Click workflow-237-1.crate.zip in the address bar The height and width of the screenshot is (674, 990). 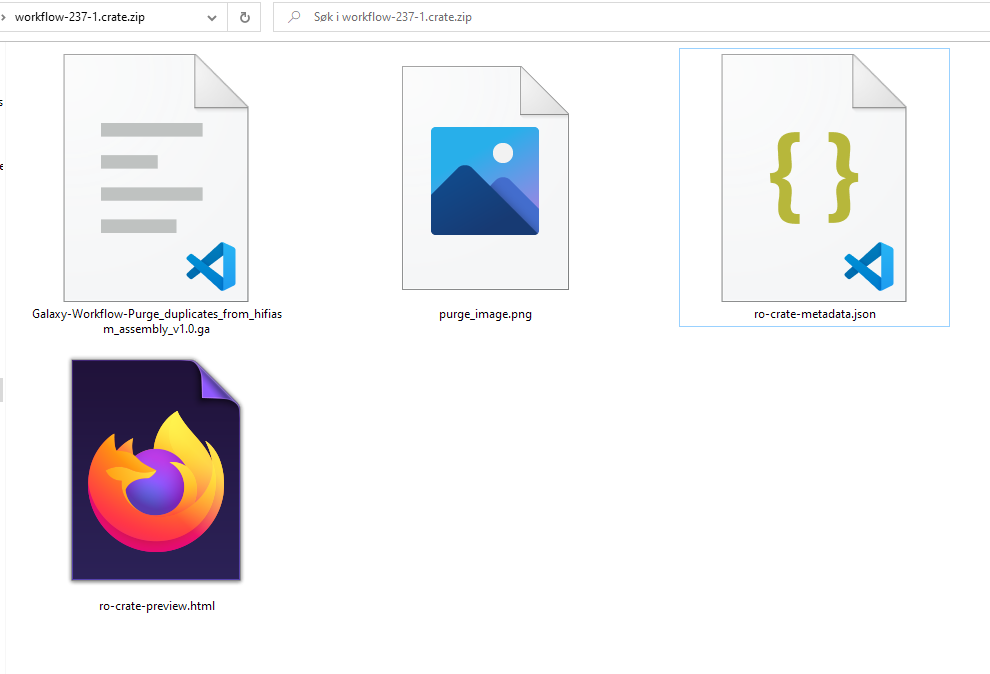click(80, 17)
